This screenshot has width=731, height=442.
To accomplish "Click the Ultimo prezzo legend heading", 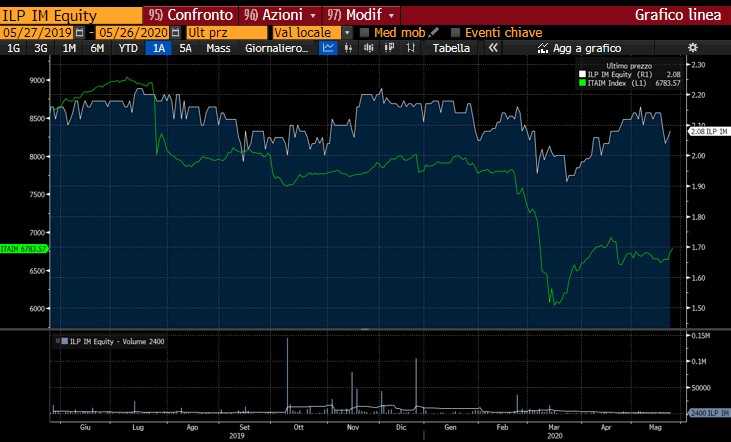I will [x=629, y=66].
